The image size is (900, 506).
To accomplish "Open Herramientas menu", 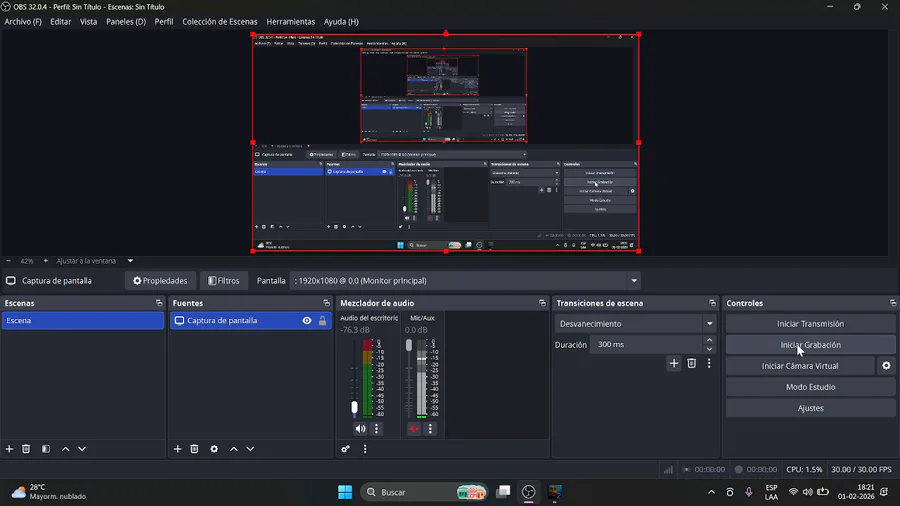I will pyautogui.click(x=290, y=21).
